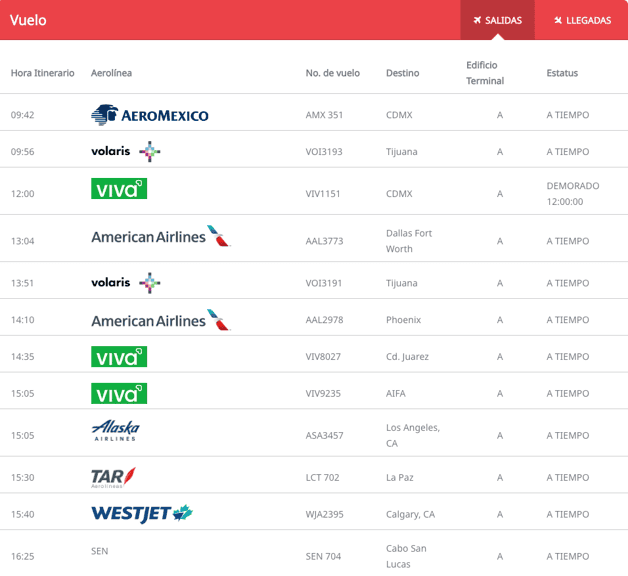
Task: Click the DEMORADO status for VIV1151
Action: point(573,186)
